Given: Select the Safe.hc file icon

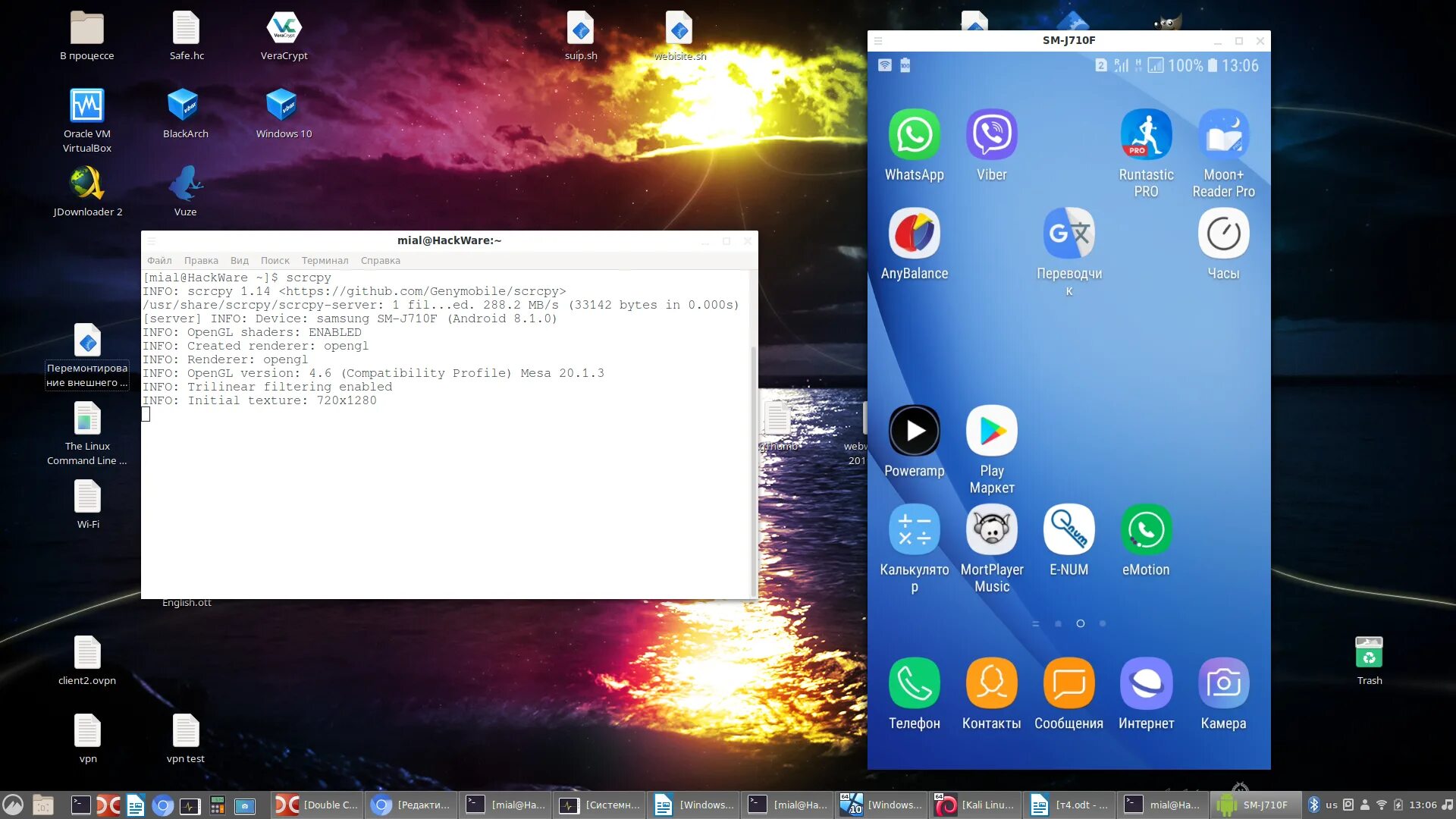Looking at the screenshot, I should pos(186,36).
